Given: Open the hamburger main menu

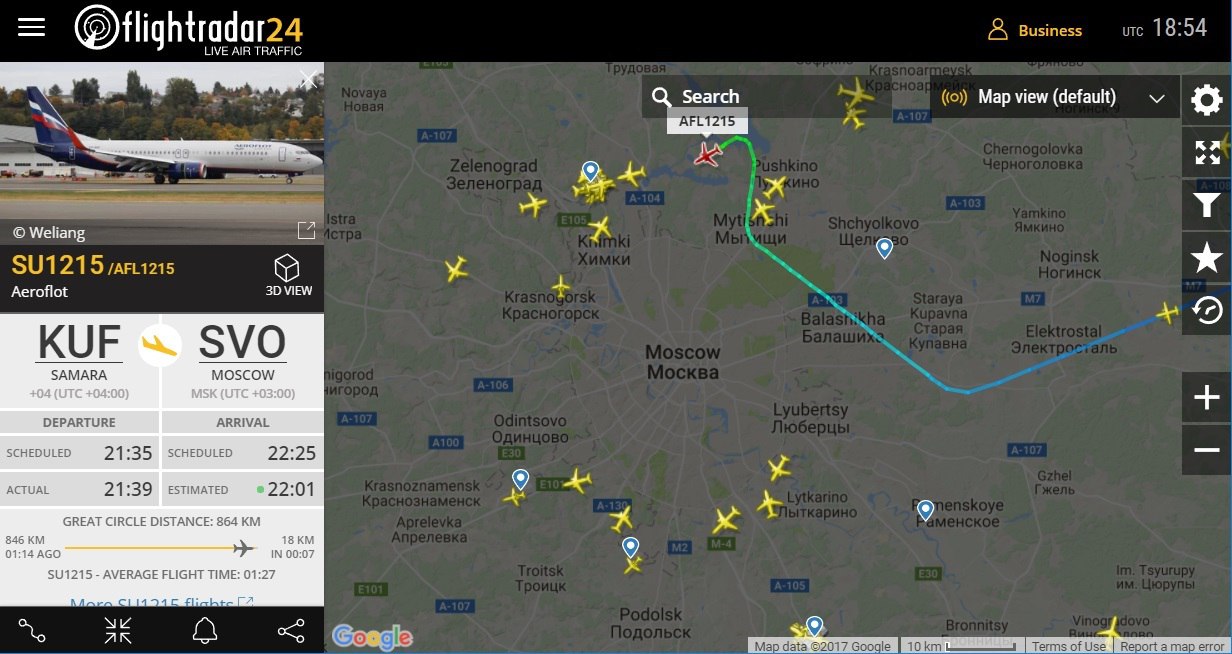Looking at the screenshot, I should tap(32, 27).
